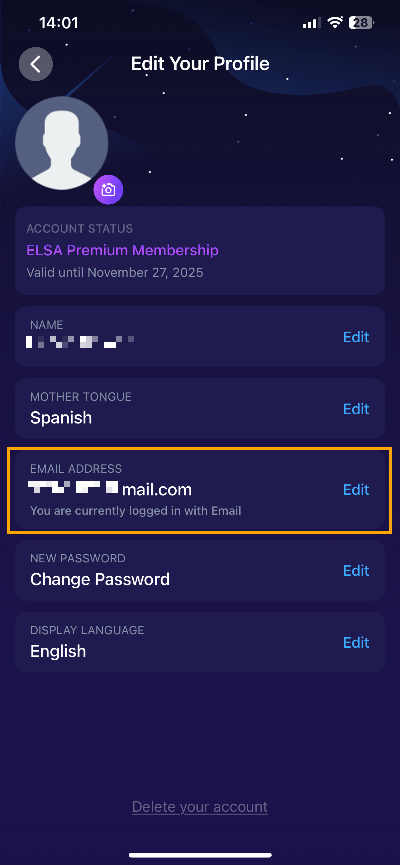Viewport: 400px width, 865px height.
Task: Select the English display language value
Action: tap(58, 652)
